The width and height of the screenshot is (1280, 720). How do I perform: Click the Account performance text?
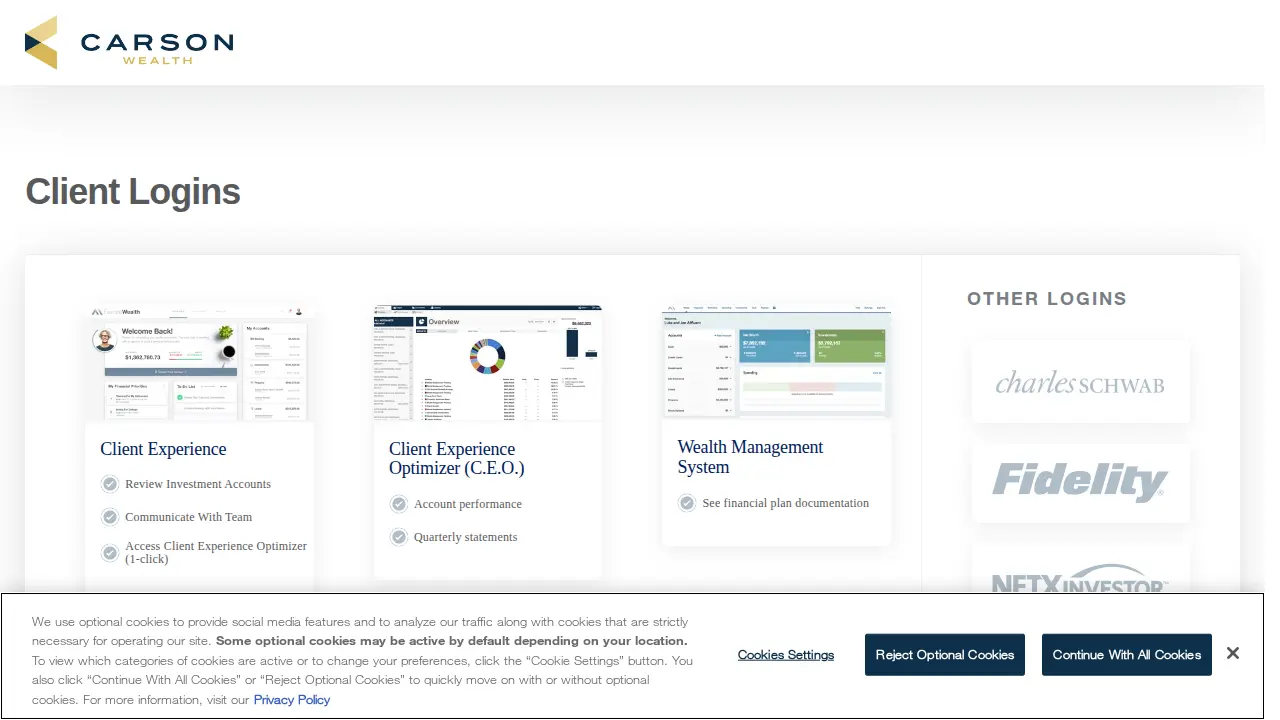point(468,504)
